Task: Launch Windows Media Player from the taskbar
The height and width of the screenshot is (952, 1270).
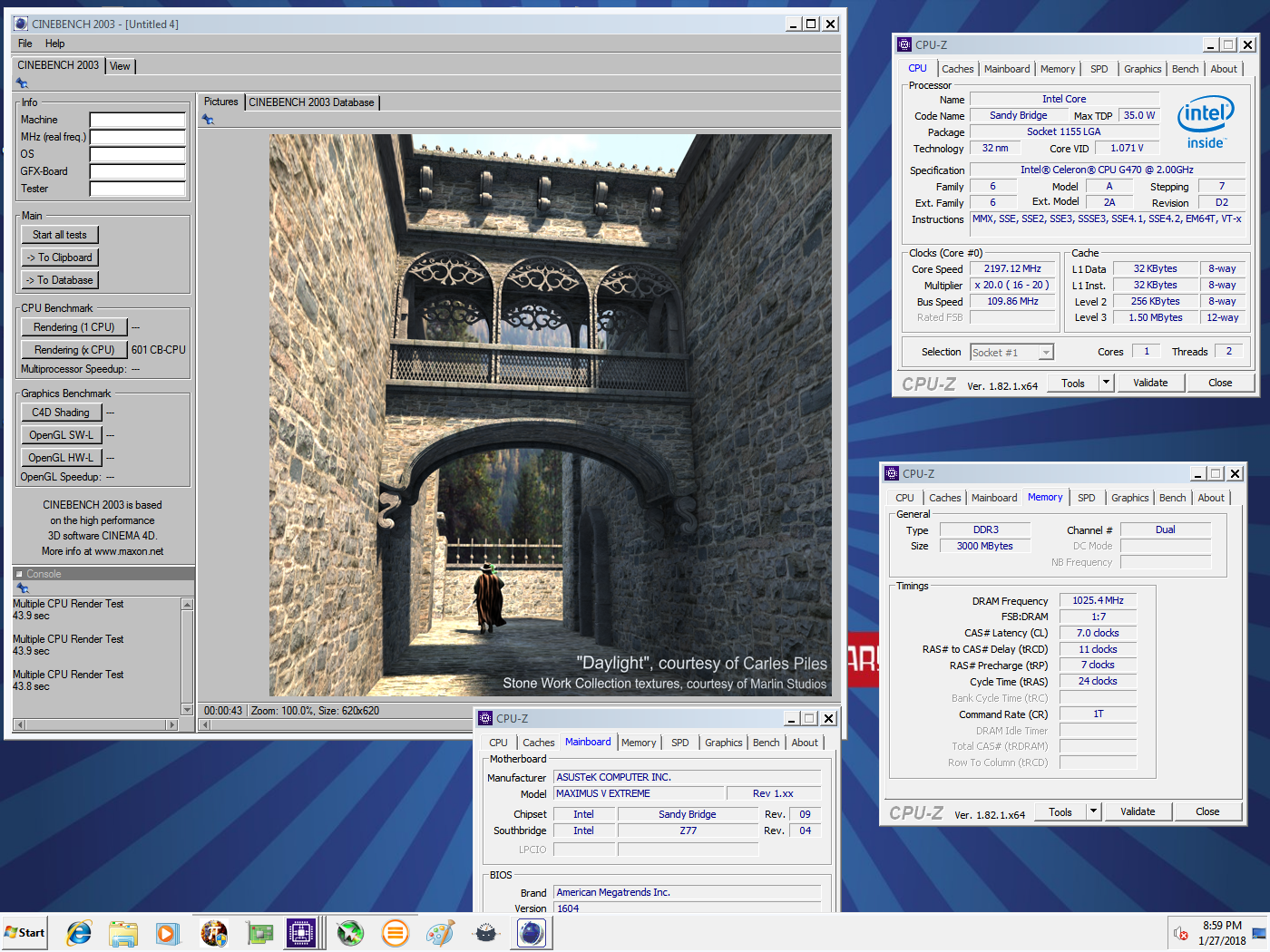Action: (x=168, y=932)
